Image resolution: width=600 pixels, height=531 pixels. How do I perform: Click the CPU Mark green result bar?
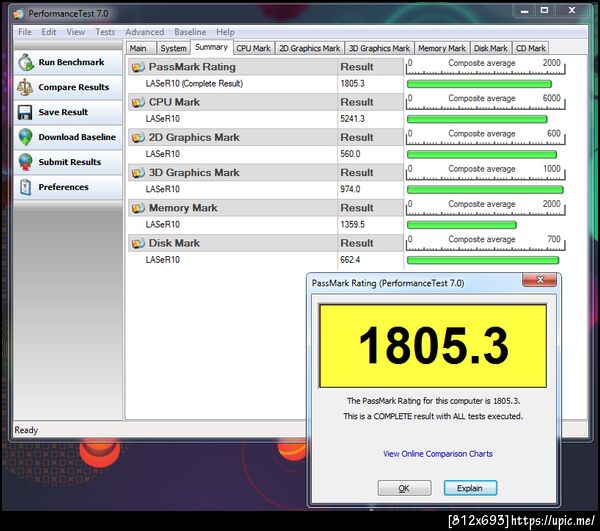click(x=477, y=119)
